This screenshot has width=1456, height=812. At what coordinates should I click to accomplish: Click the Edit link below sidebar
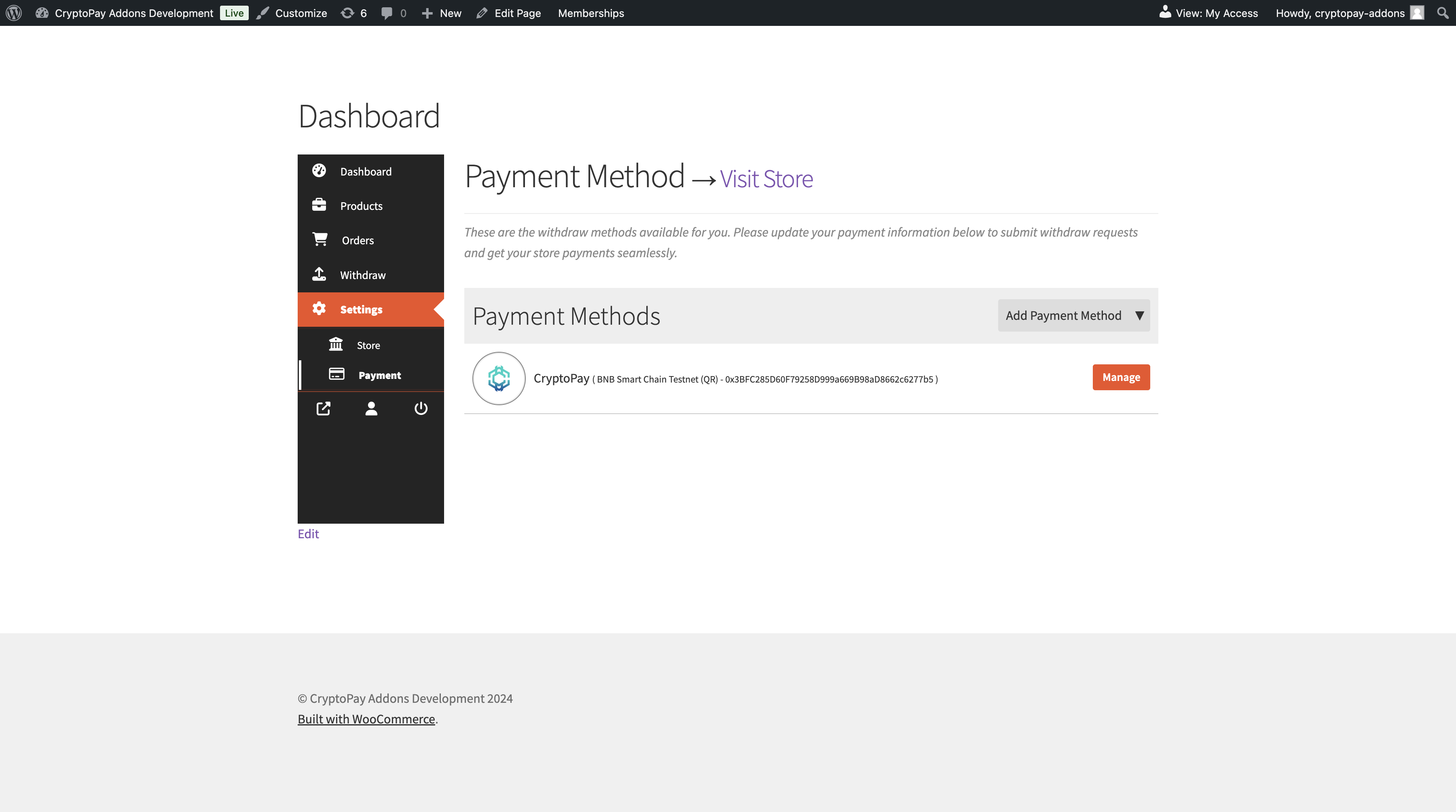[308, 534]
